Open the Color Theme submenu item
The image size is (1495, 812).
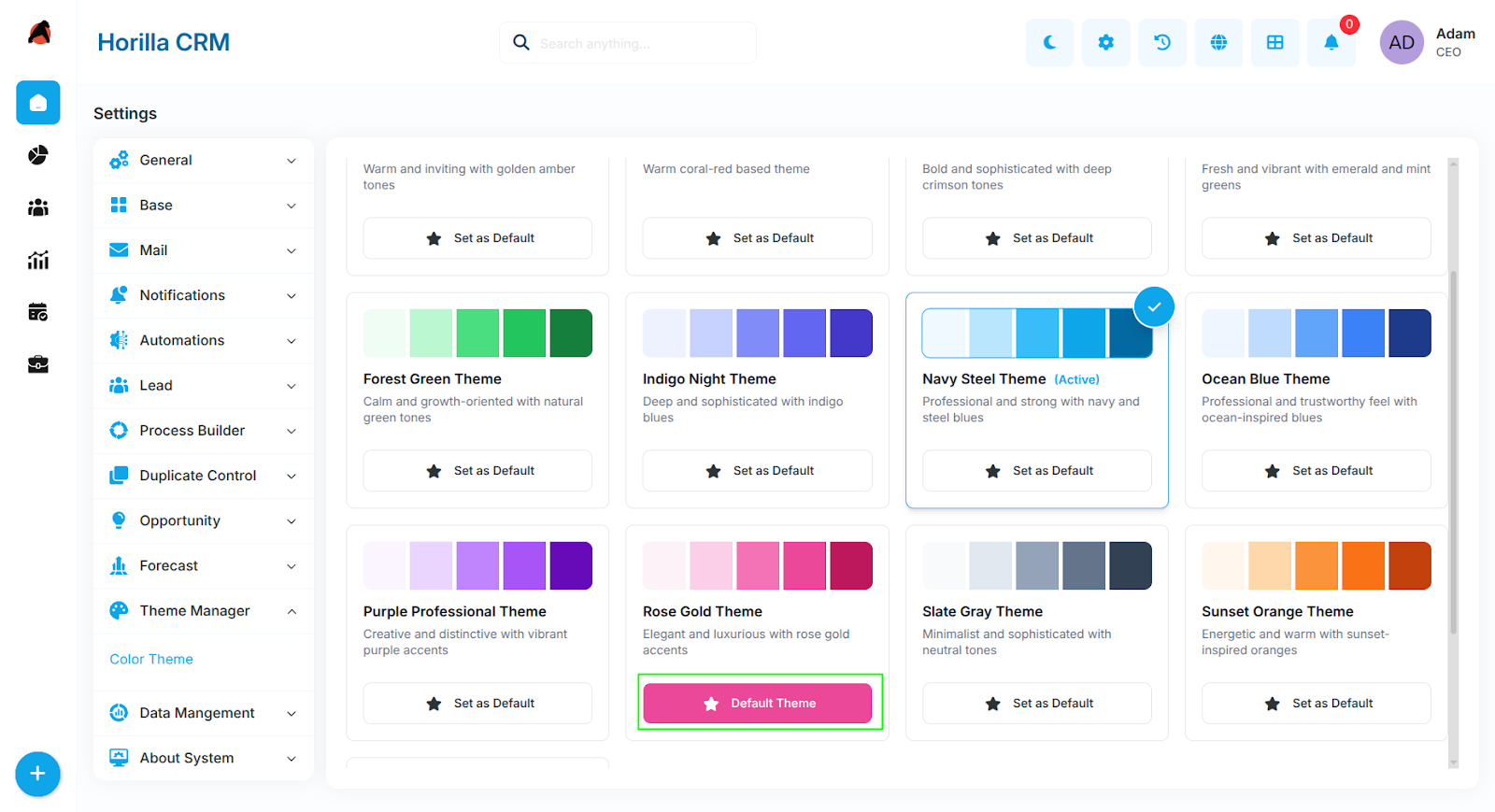[x=151, y=659]
